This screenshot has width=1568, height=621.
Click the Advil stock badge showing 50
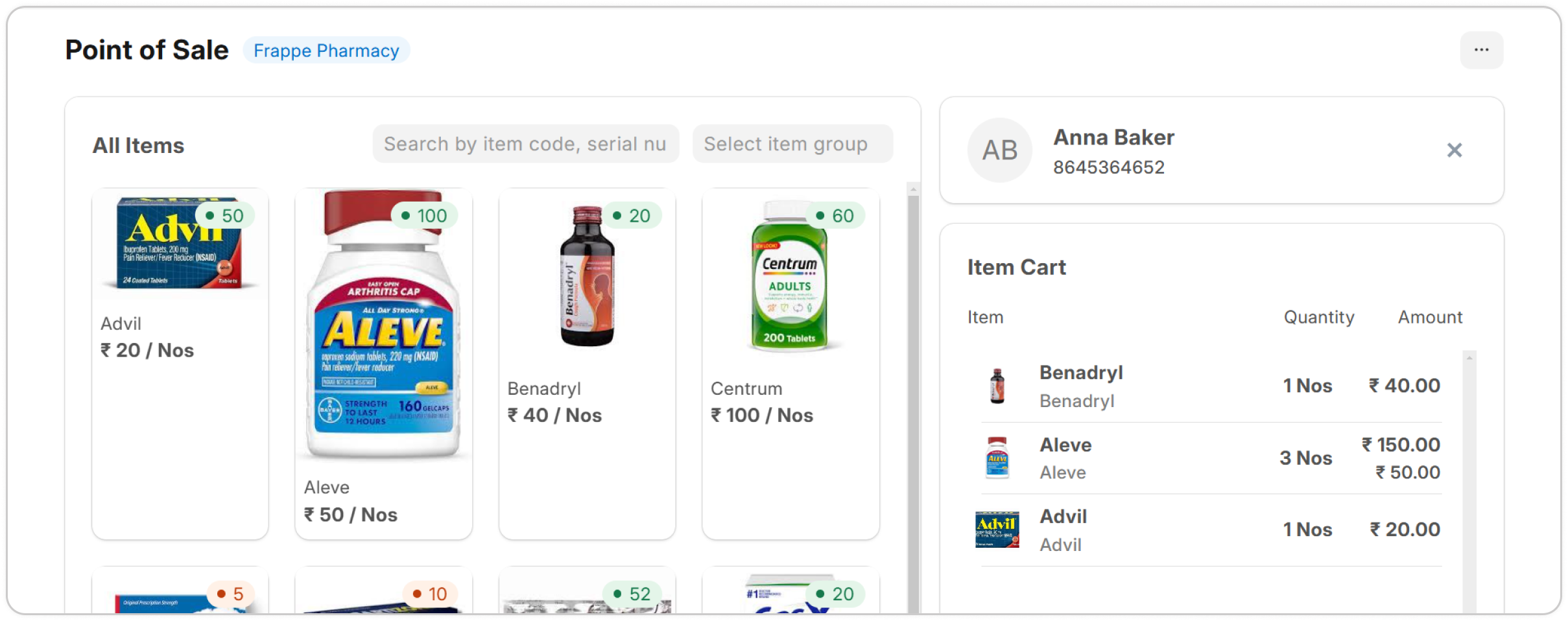[224, 216]
